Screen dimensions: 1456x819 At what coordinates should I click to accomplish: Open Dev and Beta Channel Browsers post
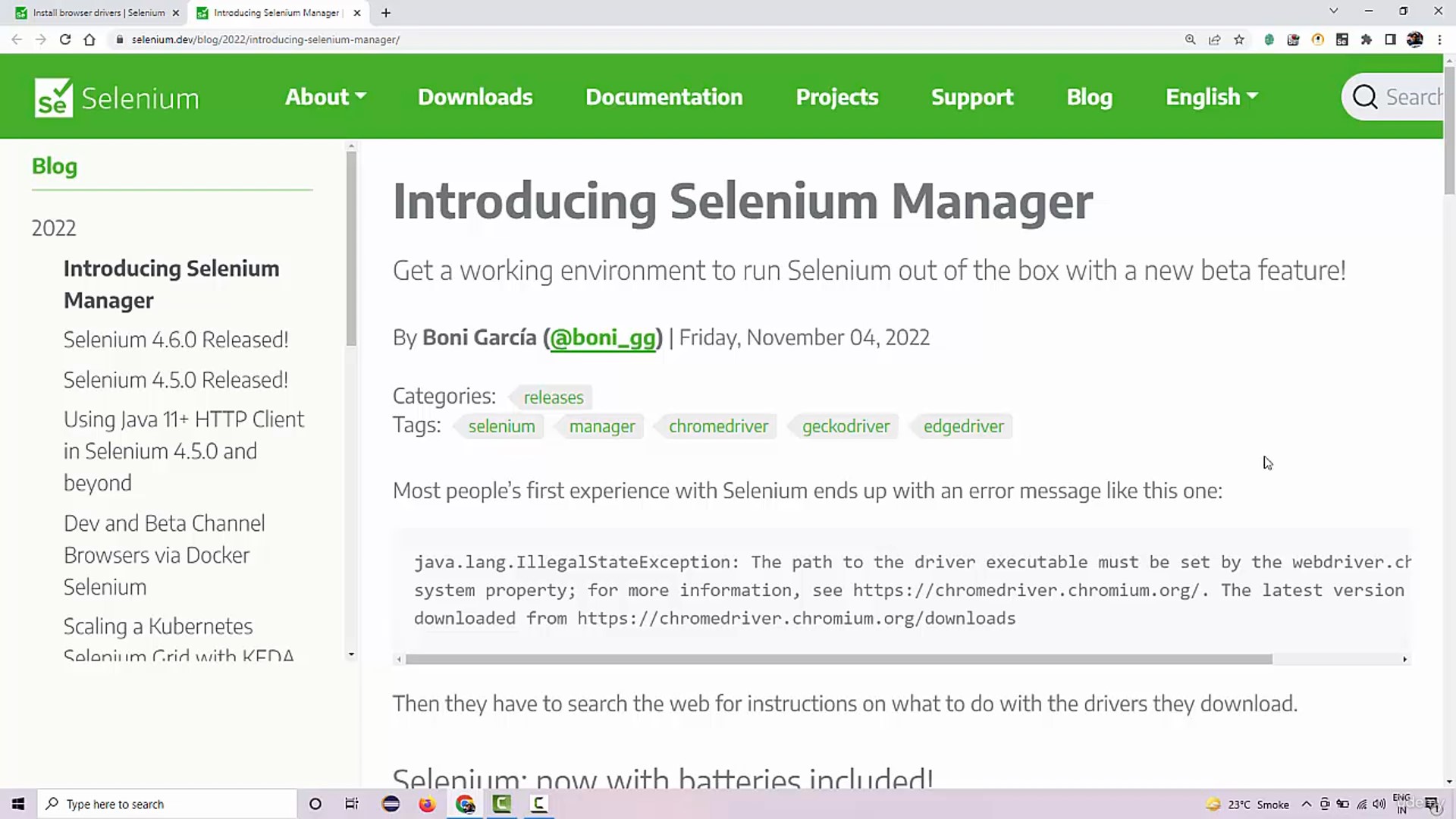[165, 555]
